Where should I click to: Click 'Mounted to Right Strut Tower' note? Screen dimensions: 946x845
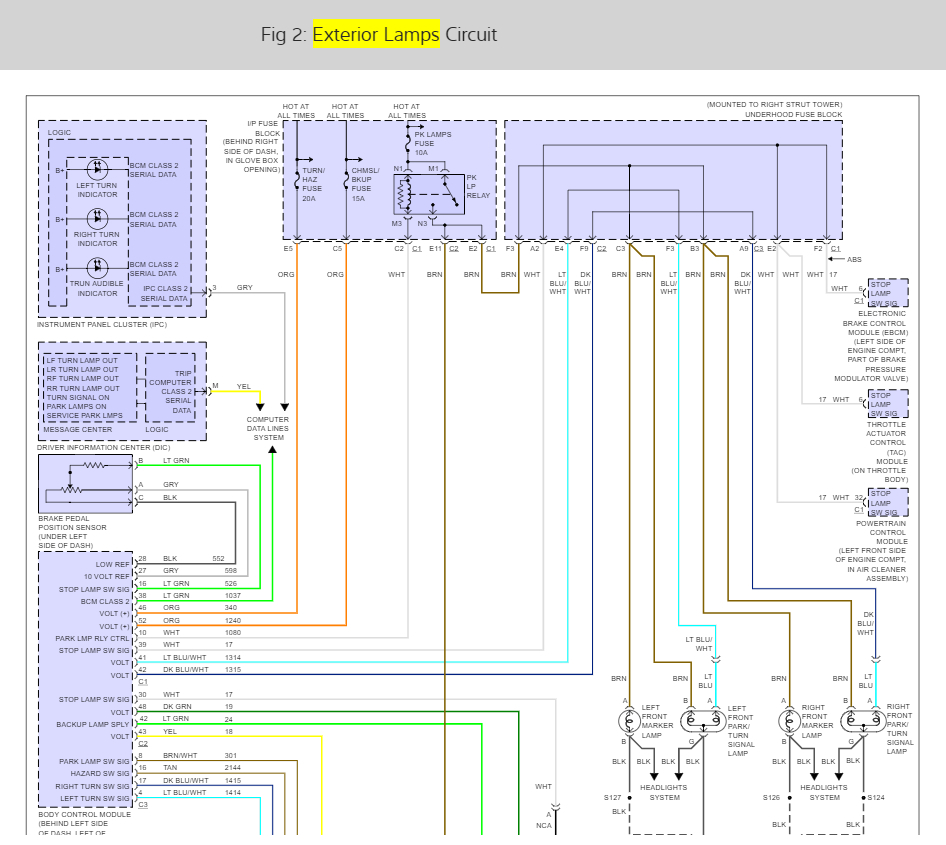pyautogui.click(x=775, y=104)
